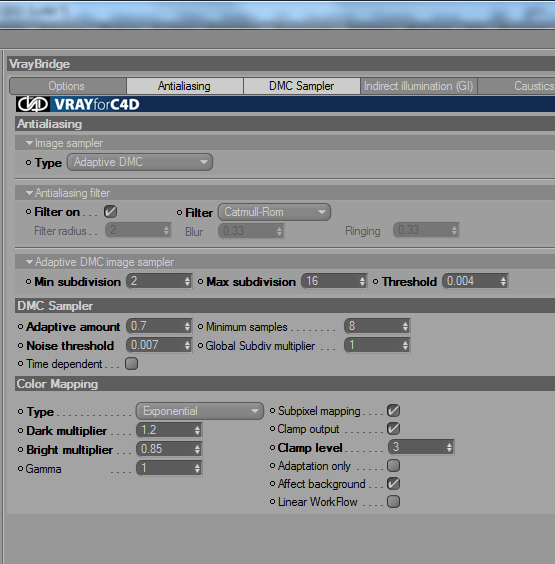
Task: Open the Antialiasing tab
Action: point(185,86)
